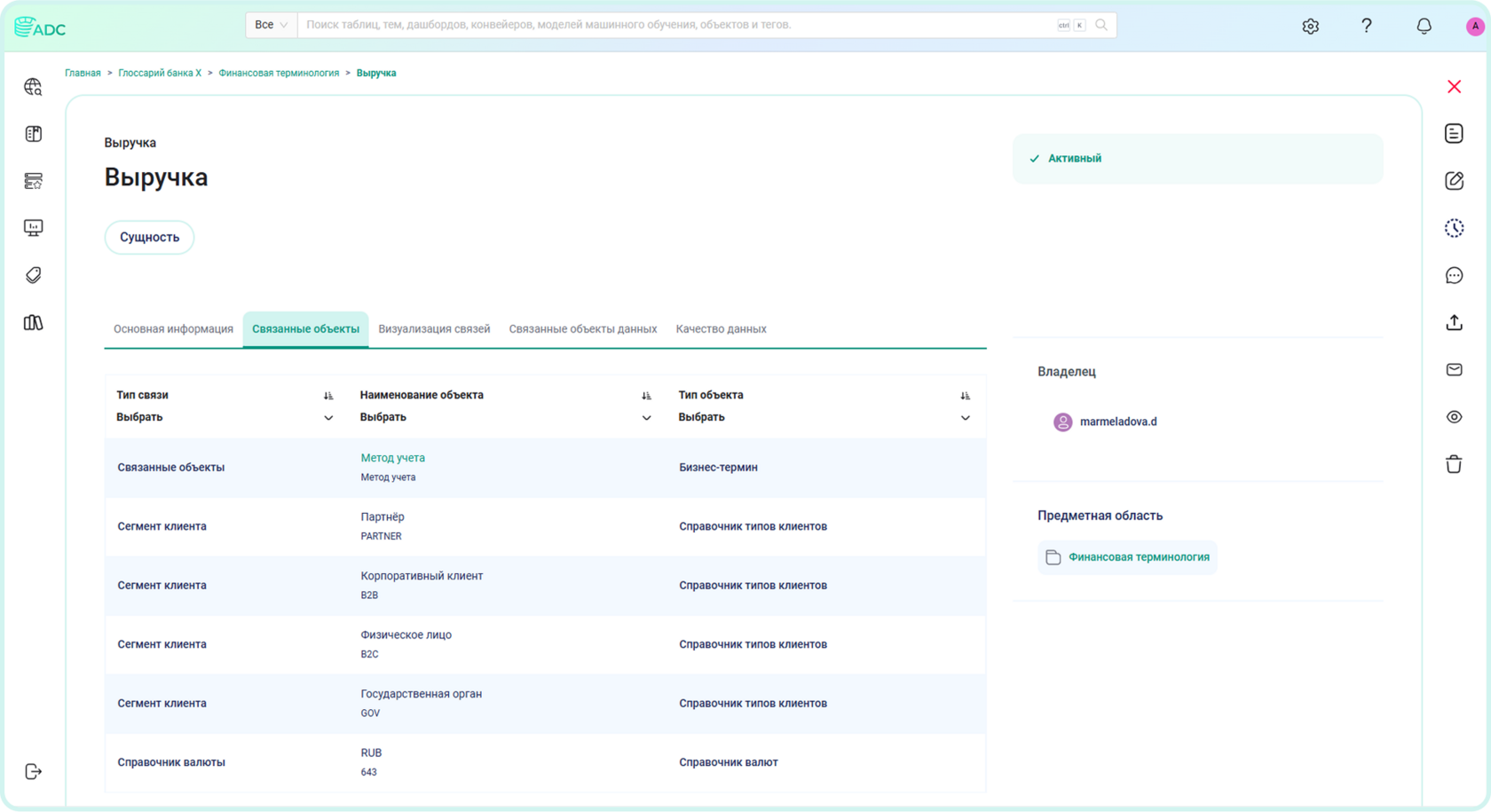
Task: Open the Визуализация связей tab
Action: 434,329
